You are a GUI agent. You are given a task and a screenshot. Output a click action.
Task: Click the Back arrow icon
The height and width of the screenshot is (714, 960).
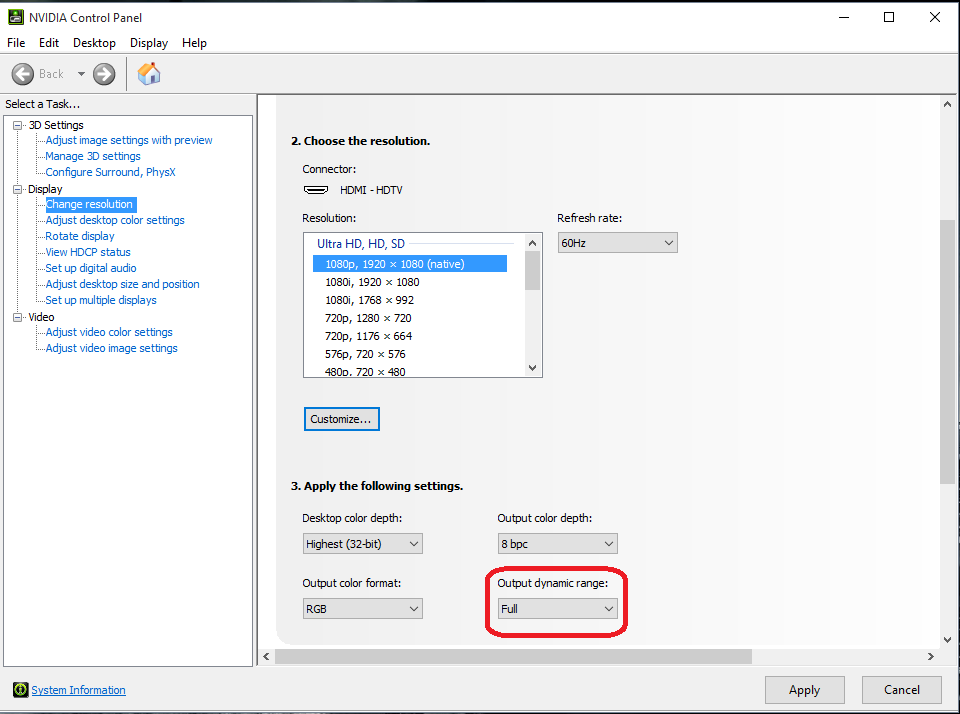coord(23,74)
